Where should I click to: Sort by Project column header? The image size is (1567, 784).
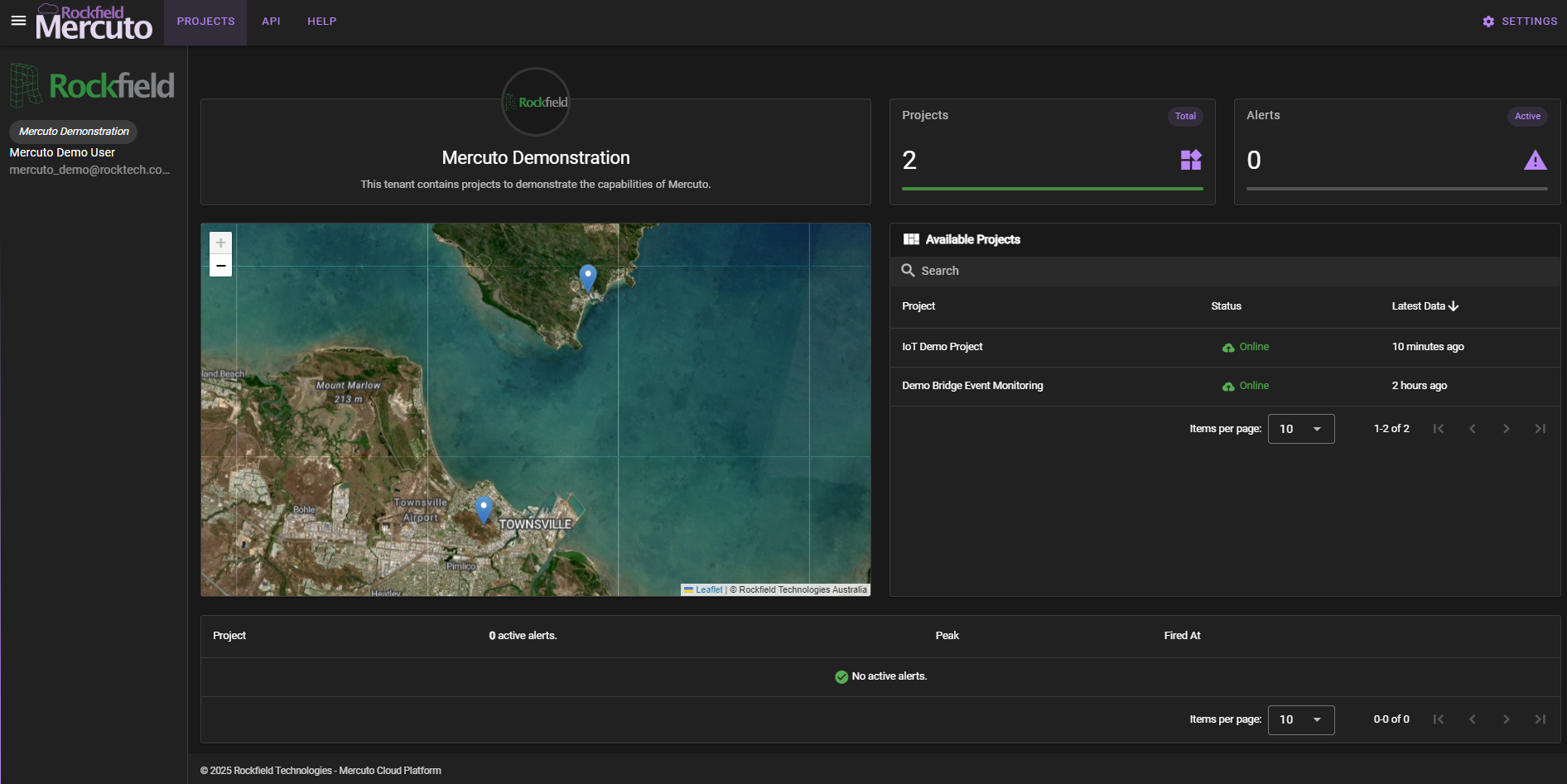[919, 306]
